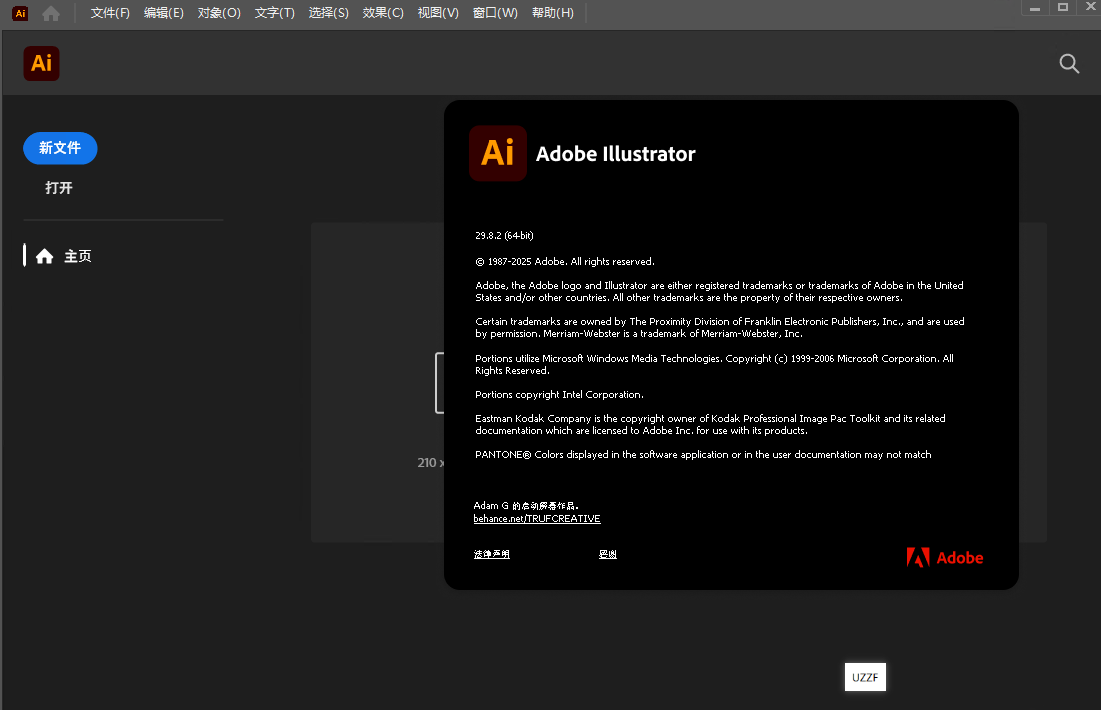Click the large Ai logo in About dialog

click(498, 153)
